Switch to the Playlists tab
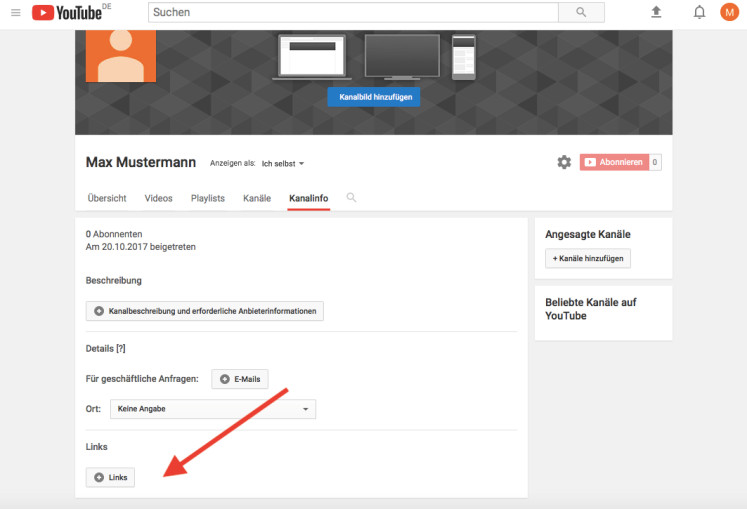 pos(208,198)
